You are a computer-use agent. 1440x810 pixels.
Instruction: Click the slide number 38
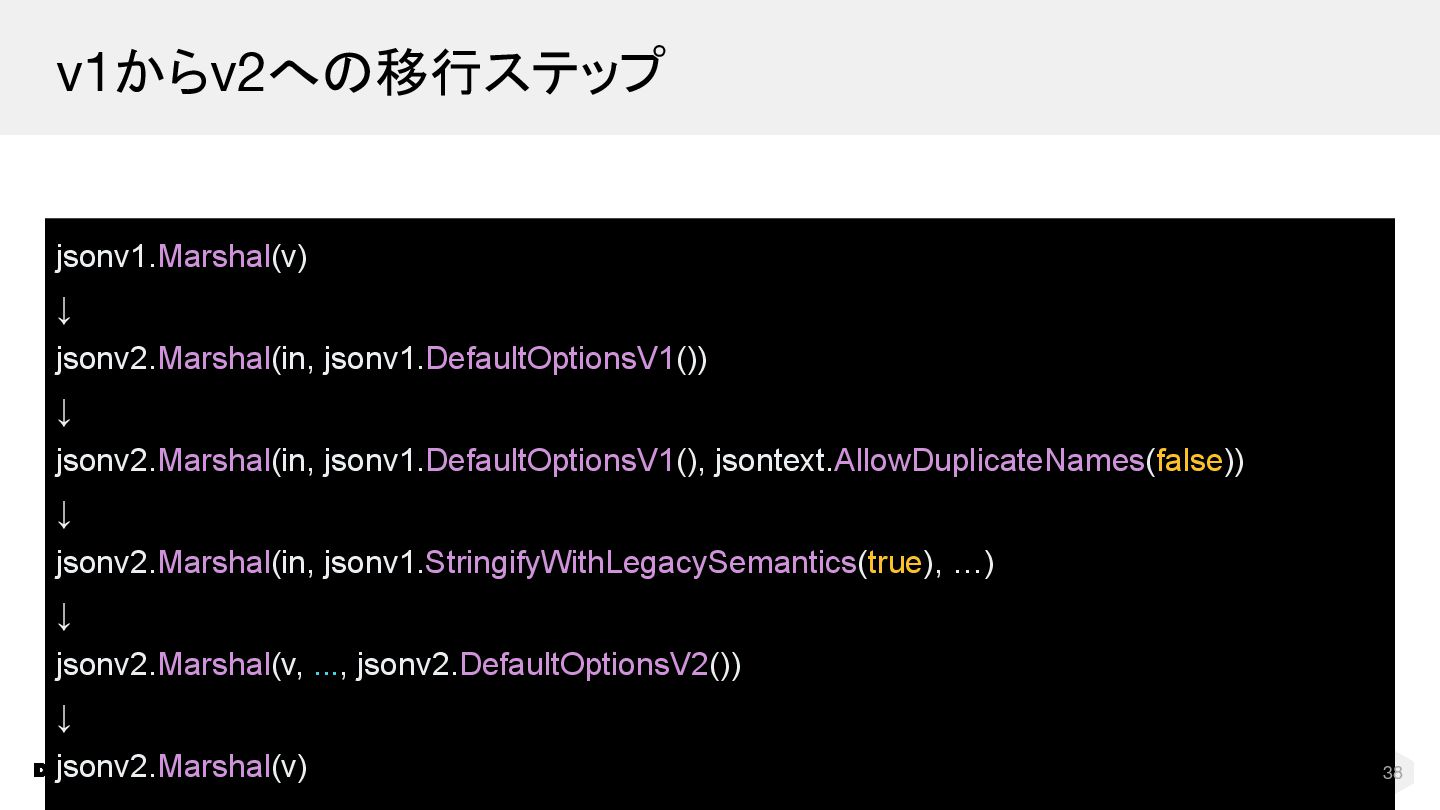pyautogui.click(x=1391, y=772)
